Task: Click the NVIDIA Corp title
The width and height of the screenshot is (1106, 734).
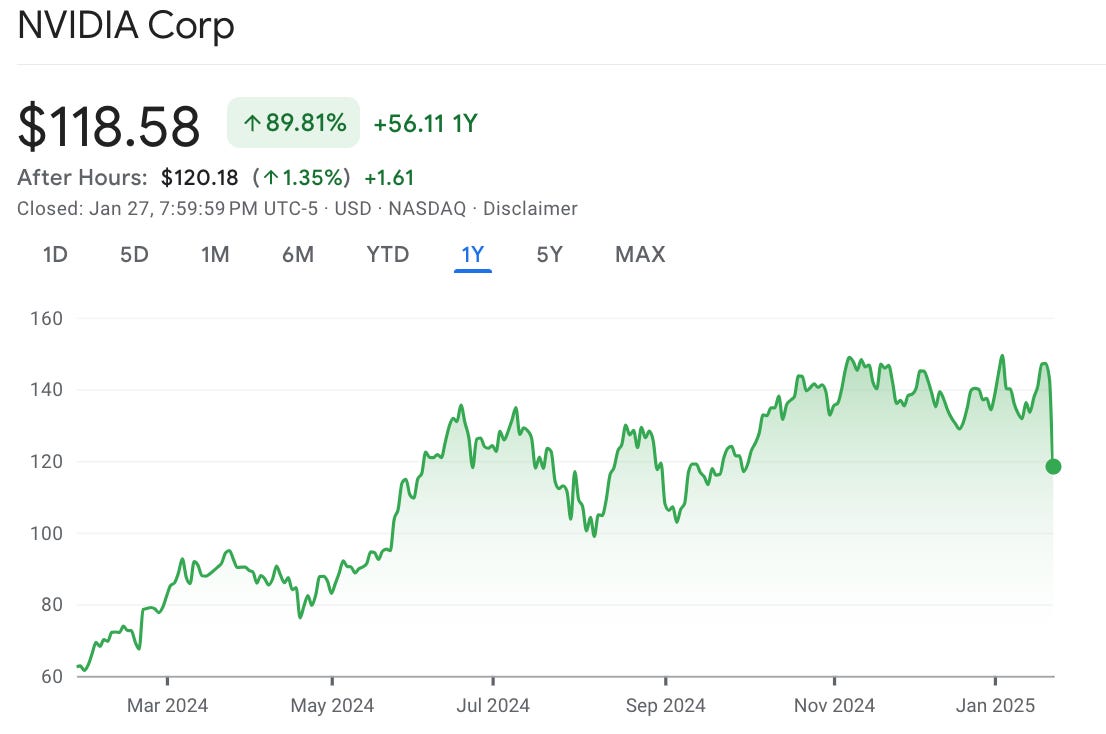Action: click(x=126, y=25)
